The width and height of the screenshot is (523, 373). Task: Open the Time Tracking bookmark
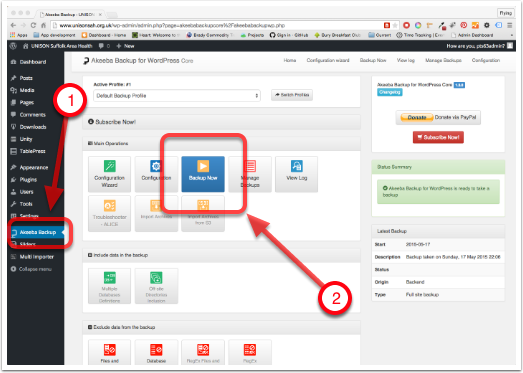(x=420, y=35)
